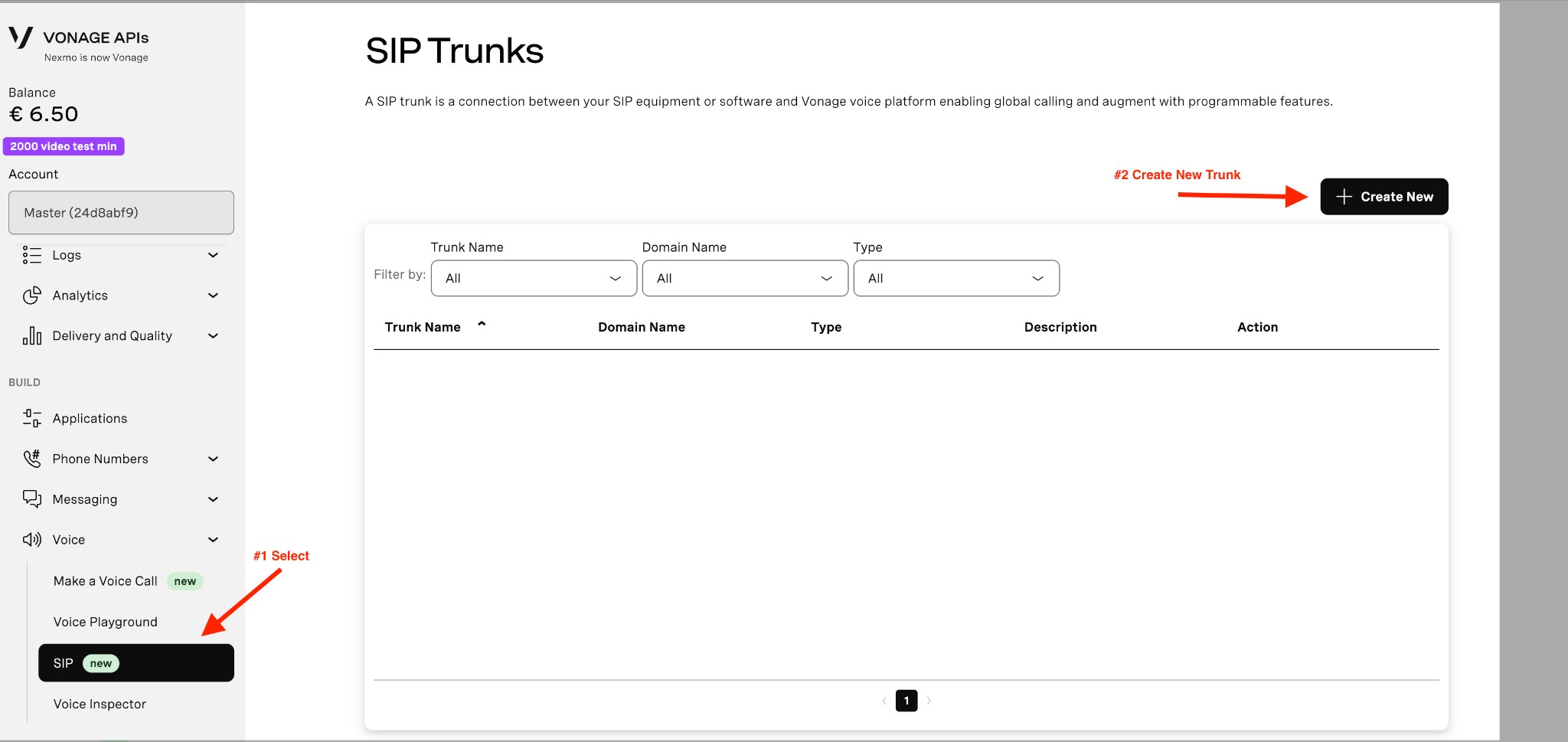Open the Type filter dropdown
The image size is (1568, 742).
click(x=955, y=278)
